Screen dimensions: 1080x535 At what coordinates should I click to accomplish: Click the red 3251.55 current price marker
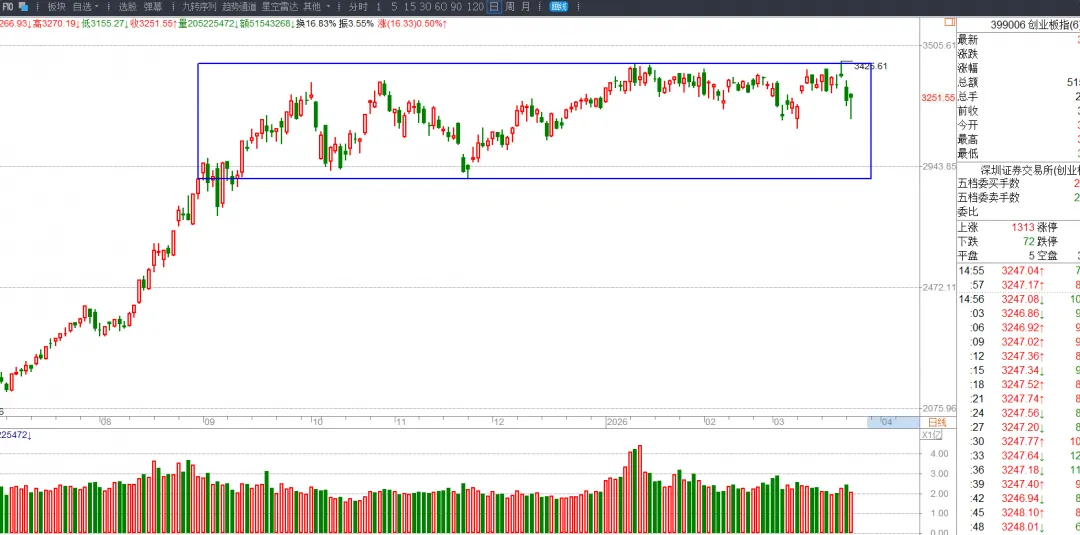pos(938,98)
